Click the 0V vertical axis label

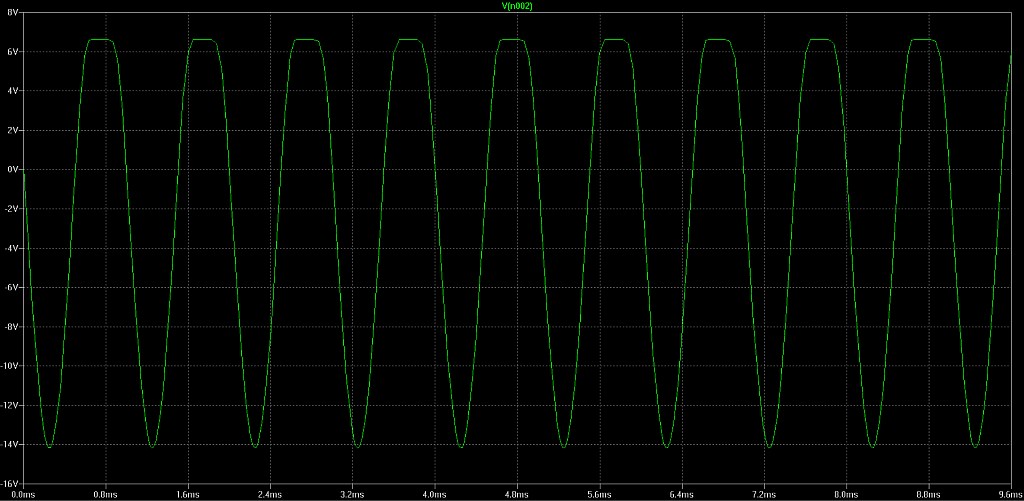(x=13, y=169)
